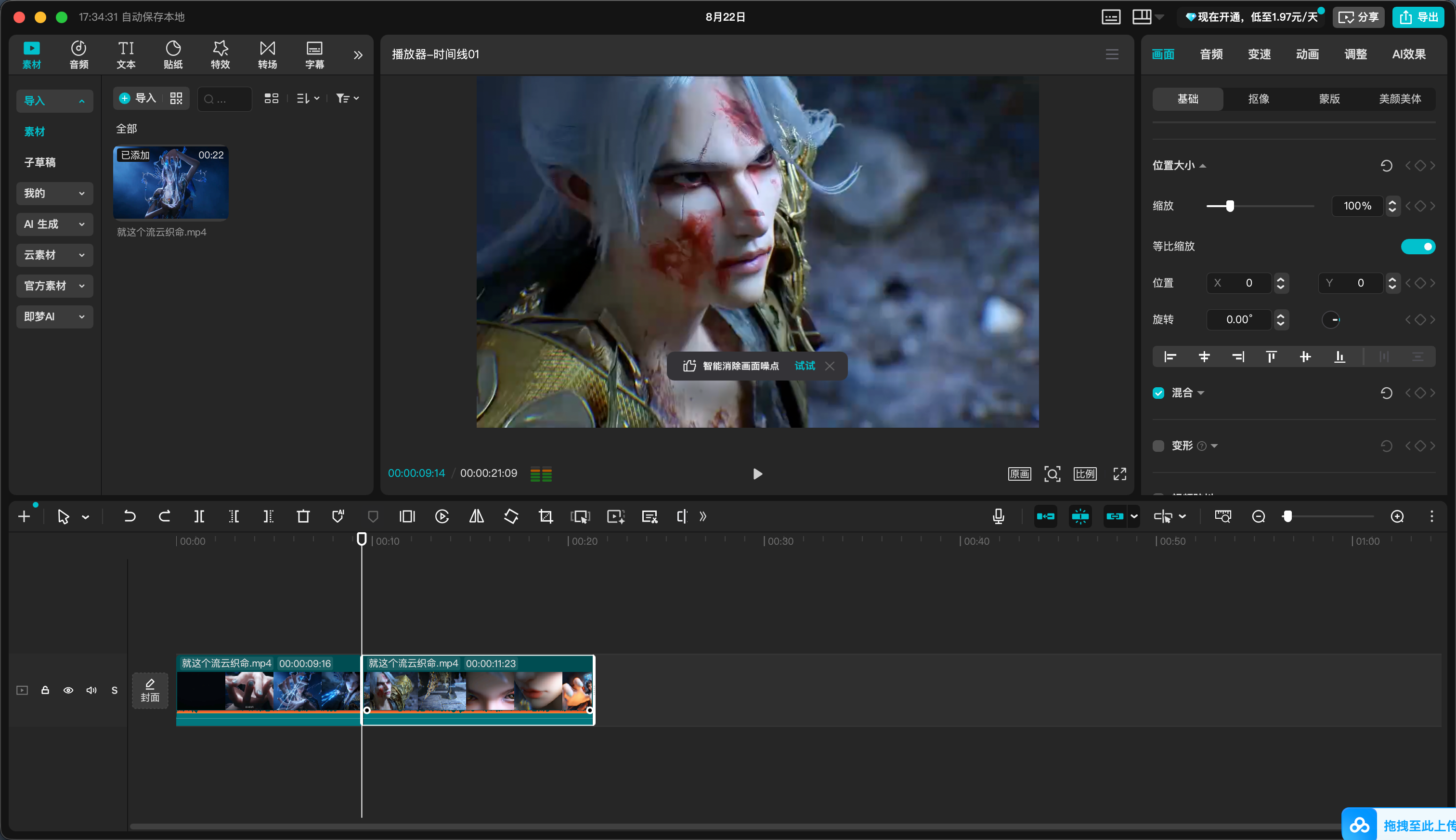Image resolution: width=1456 pixels, height=840 pixels.
Task: Expand the 官方素材 sidebar section
Action: pyautogui.click(x=55, y=286)
